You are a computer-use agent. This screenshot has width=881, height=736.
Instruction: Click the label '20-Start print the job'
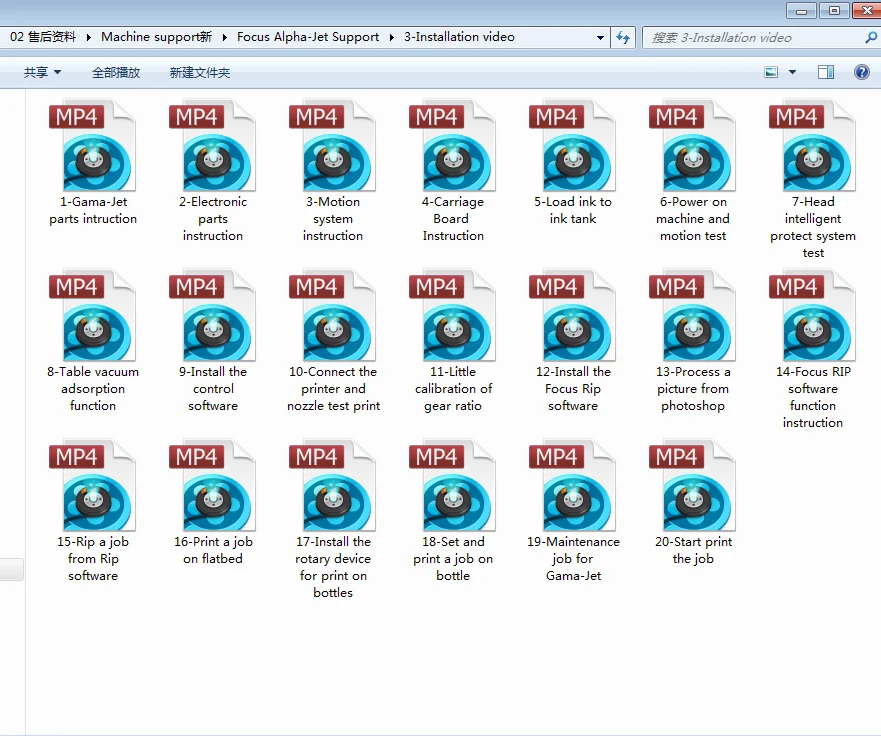(693, 550)
